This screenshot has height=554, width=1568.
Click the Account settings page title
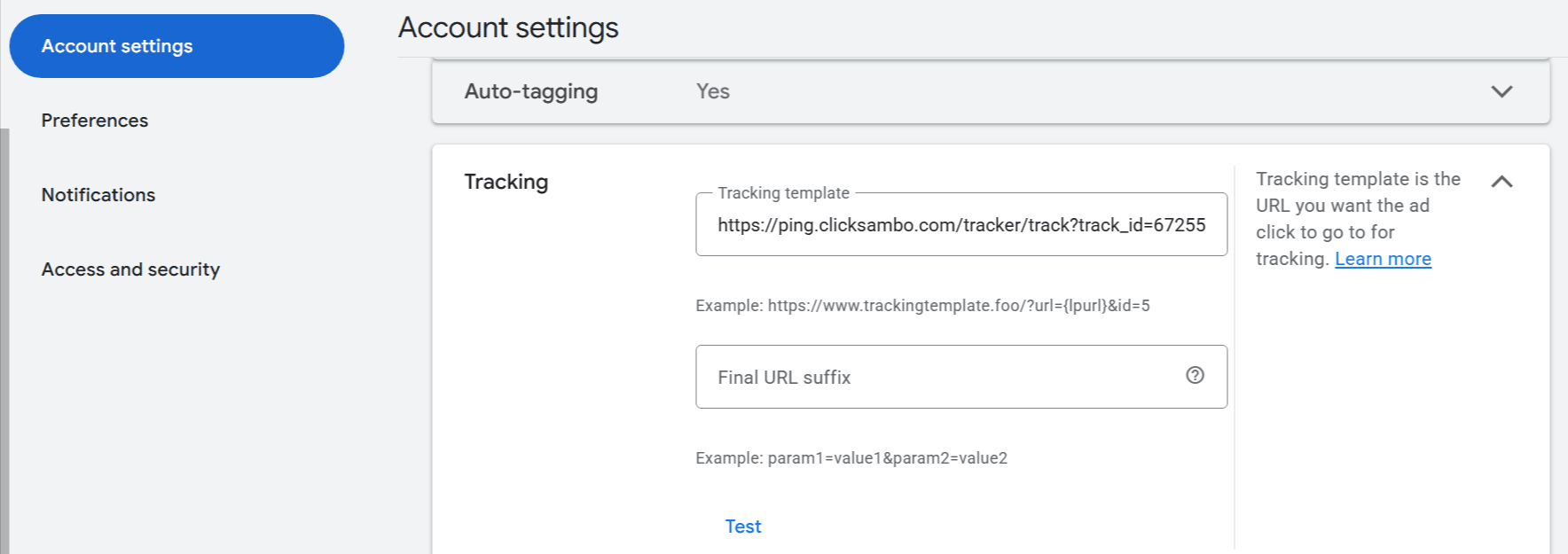pyautogui.click(x=508, y=27)
